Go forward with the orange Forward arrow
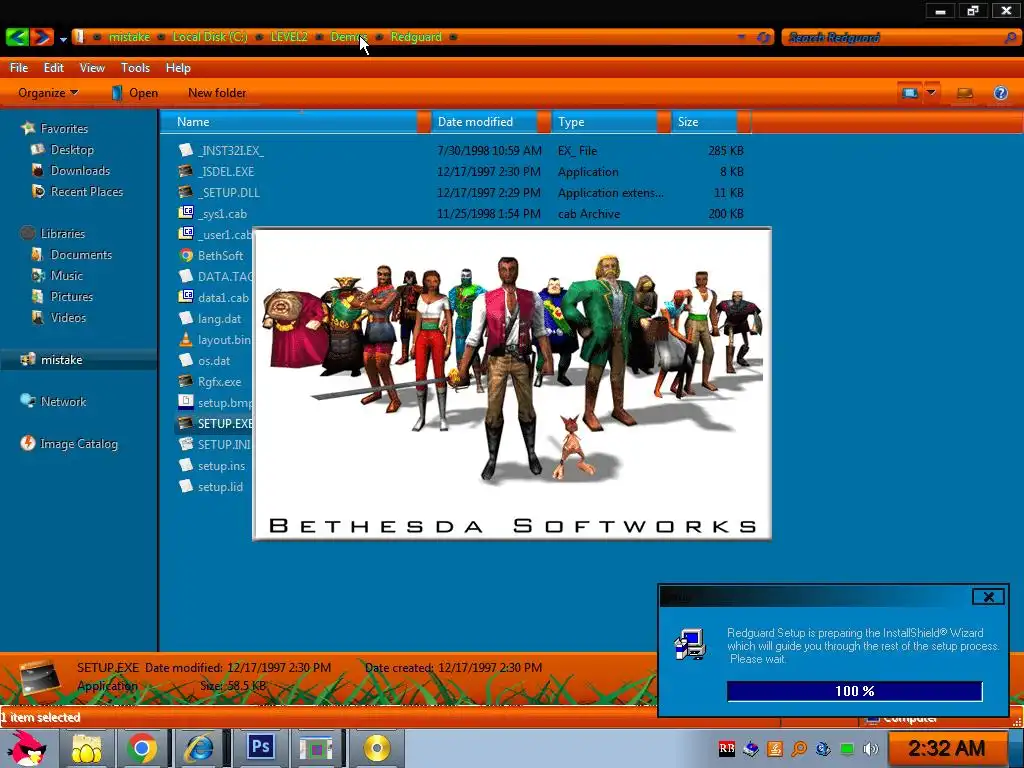Image resolution: width=1024 pixels, height=768 pixels. pyautogui.click(x=41, y=37)
